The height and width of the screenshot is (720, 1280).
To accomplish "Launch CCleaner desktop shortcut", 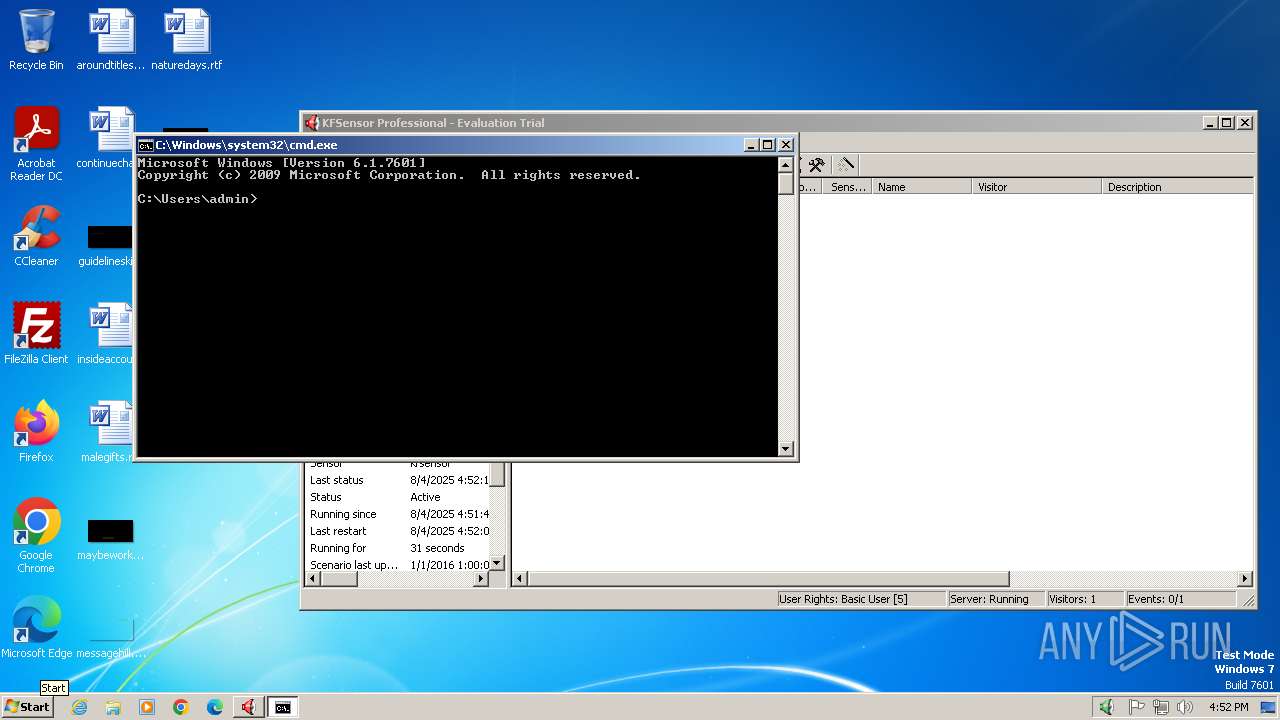I will click(36, 236).
